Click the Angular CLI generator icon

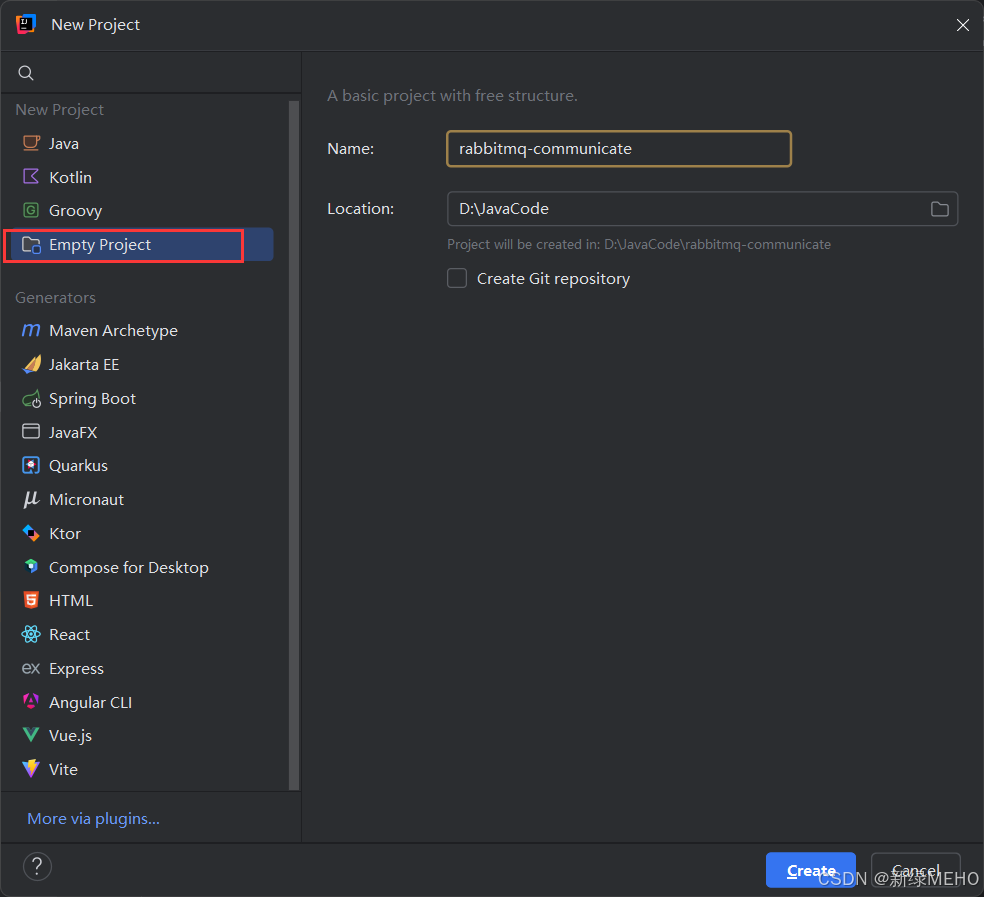pos(31,702)
